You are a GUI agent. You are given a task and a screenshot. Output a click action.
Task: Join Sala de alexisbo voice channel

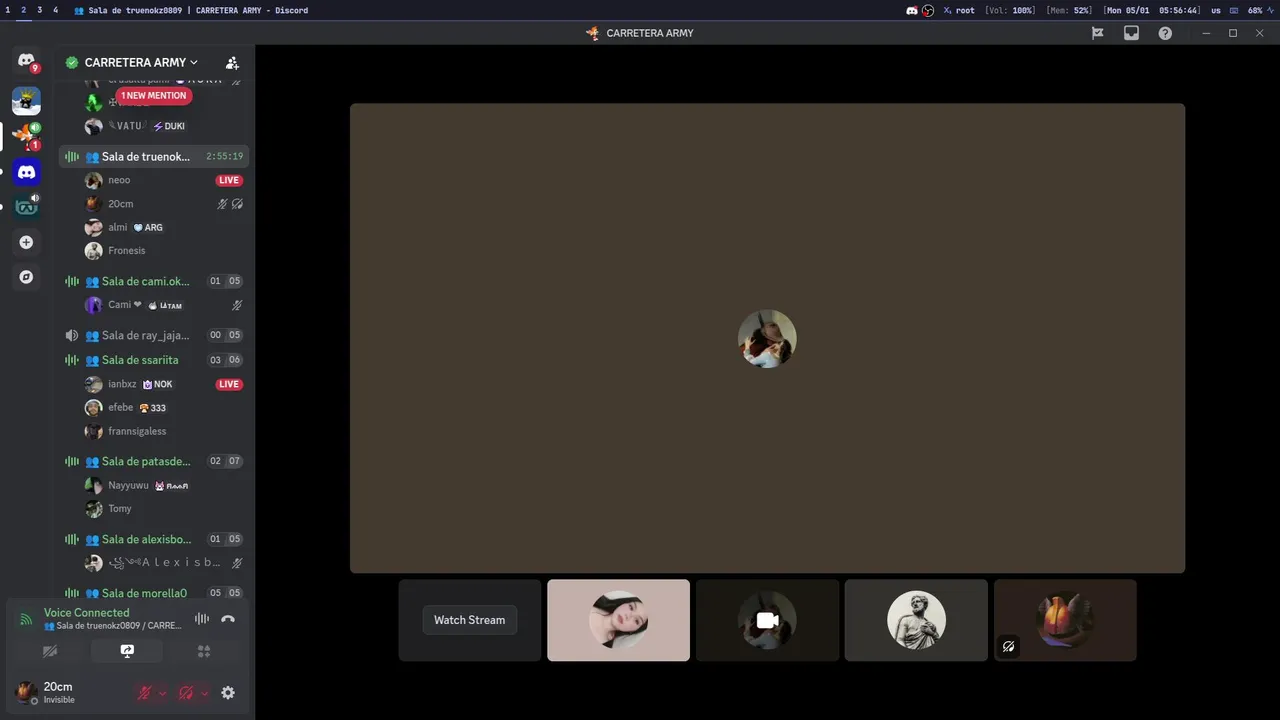[154, 539]
